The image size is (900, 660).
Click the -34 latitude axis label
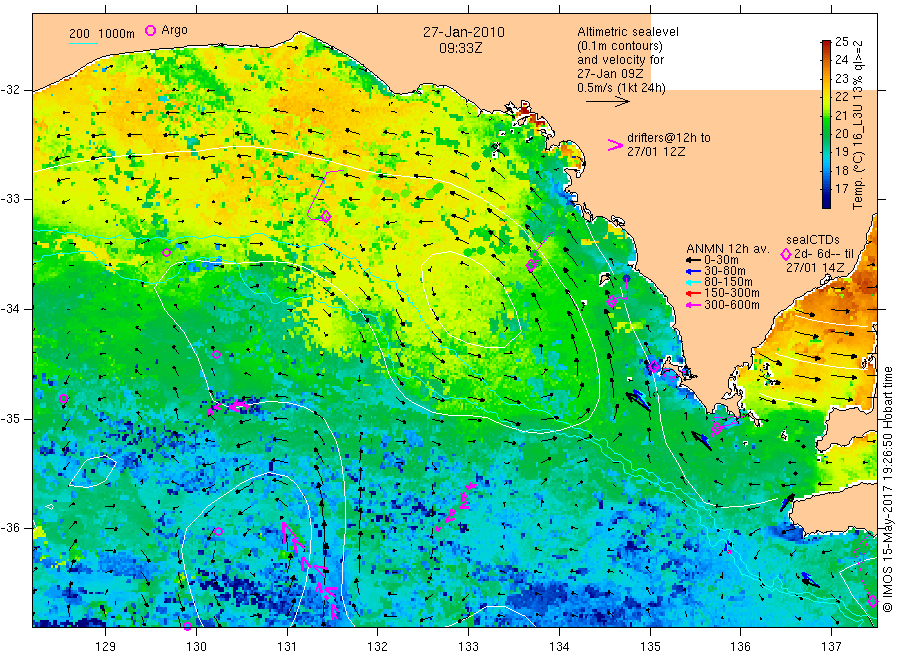coord(11,309)
